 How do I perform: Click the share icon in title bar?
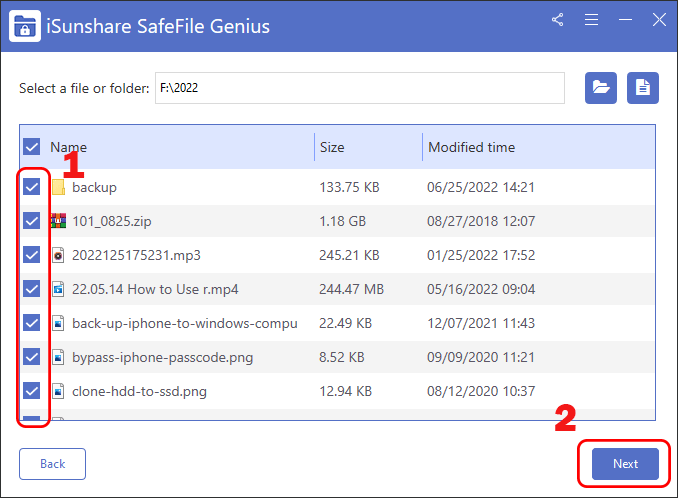[557, 19]
